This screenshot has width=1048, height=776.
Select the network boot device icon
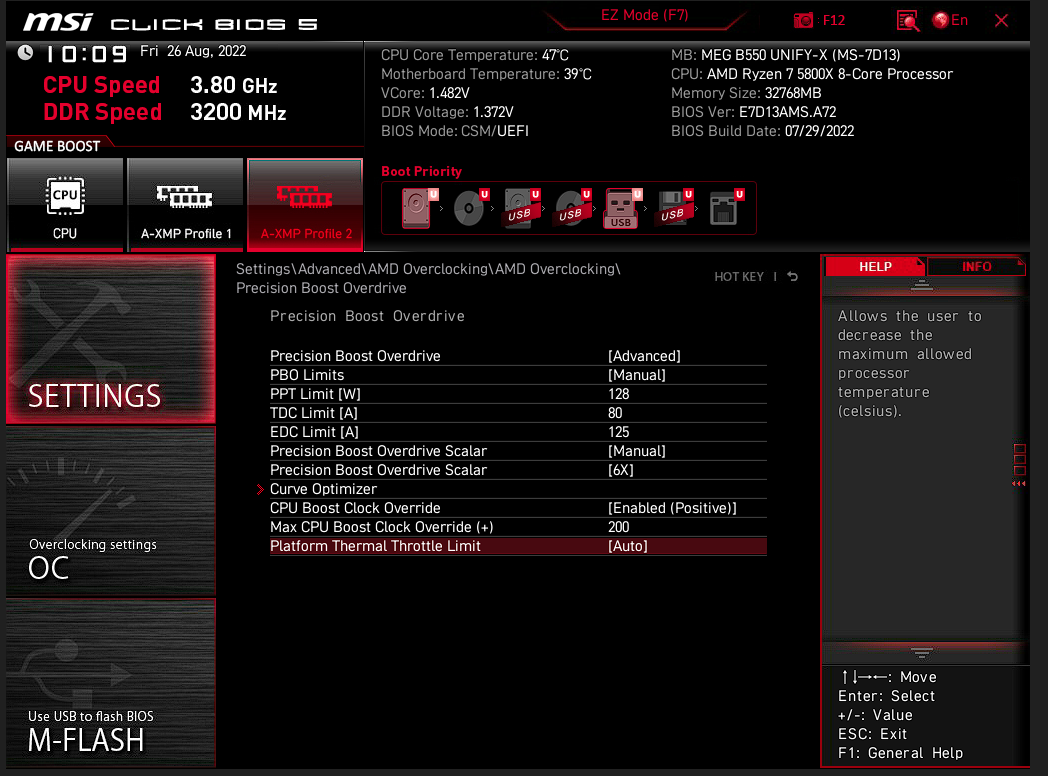(x=726, y=208)
